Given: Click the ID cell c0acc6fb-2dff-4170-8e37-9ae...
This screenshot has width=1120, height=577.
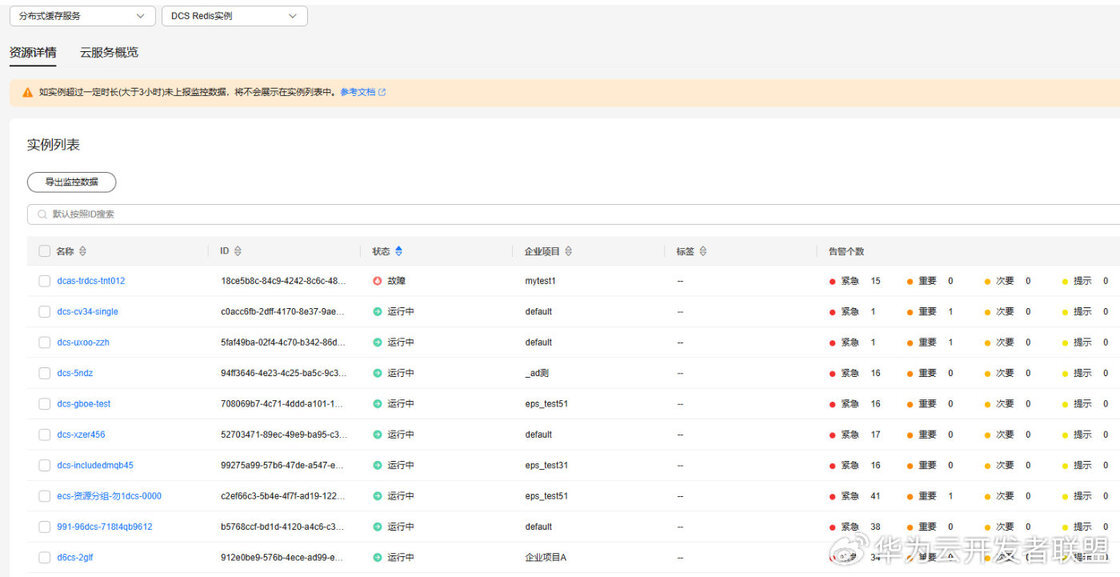Looking at the screenshot, I should pos(284,312).
